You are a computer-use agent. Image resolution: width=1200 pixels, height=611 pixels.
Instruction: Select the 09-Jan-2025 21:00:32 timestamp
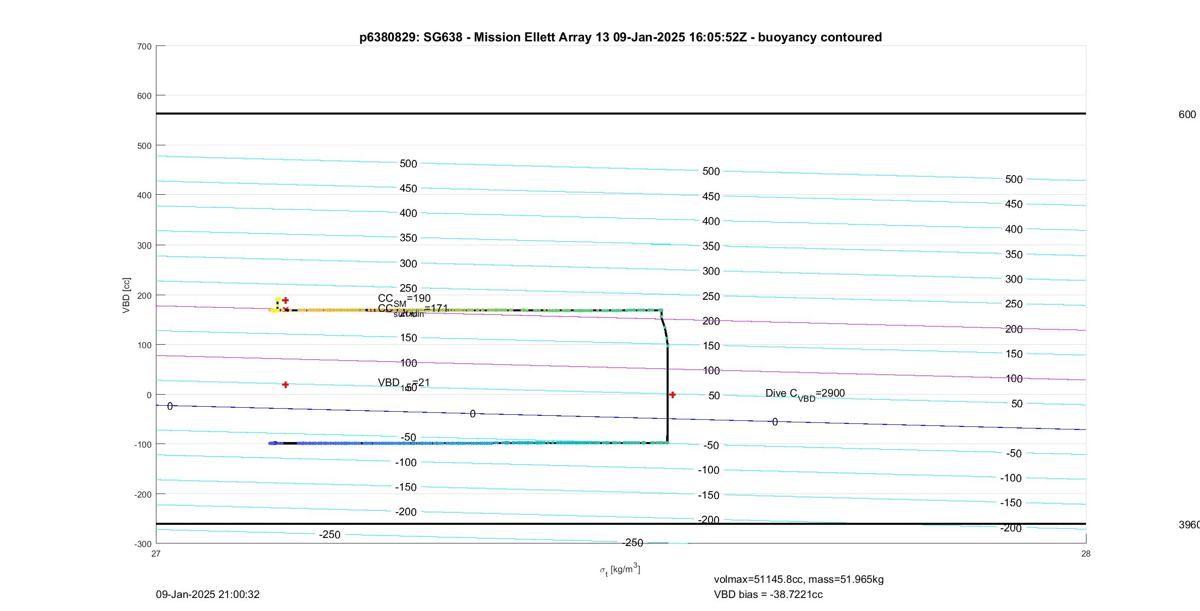[x=208, y=594]
